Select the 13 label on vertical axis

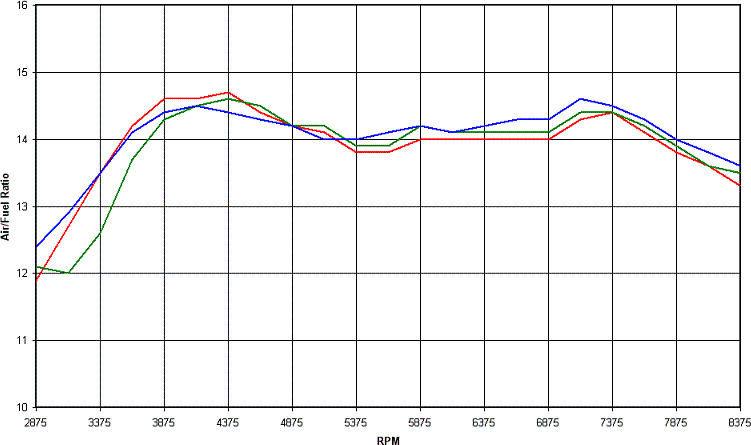click(x=23, y=206)
